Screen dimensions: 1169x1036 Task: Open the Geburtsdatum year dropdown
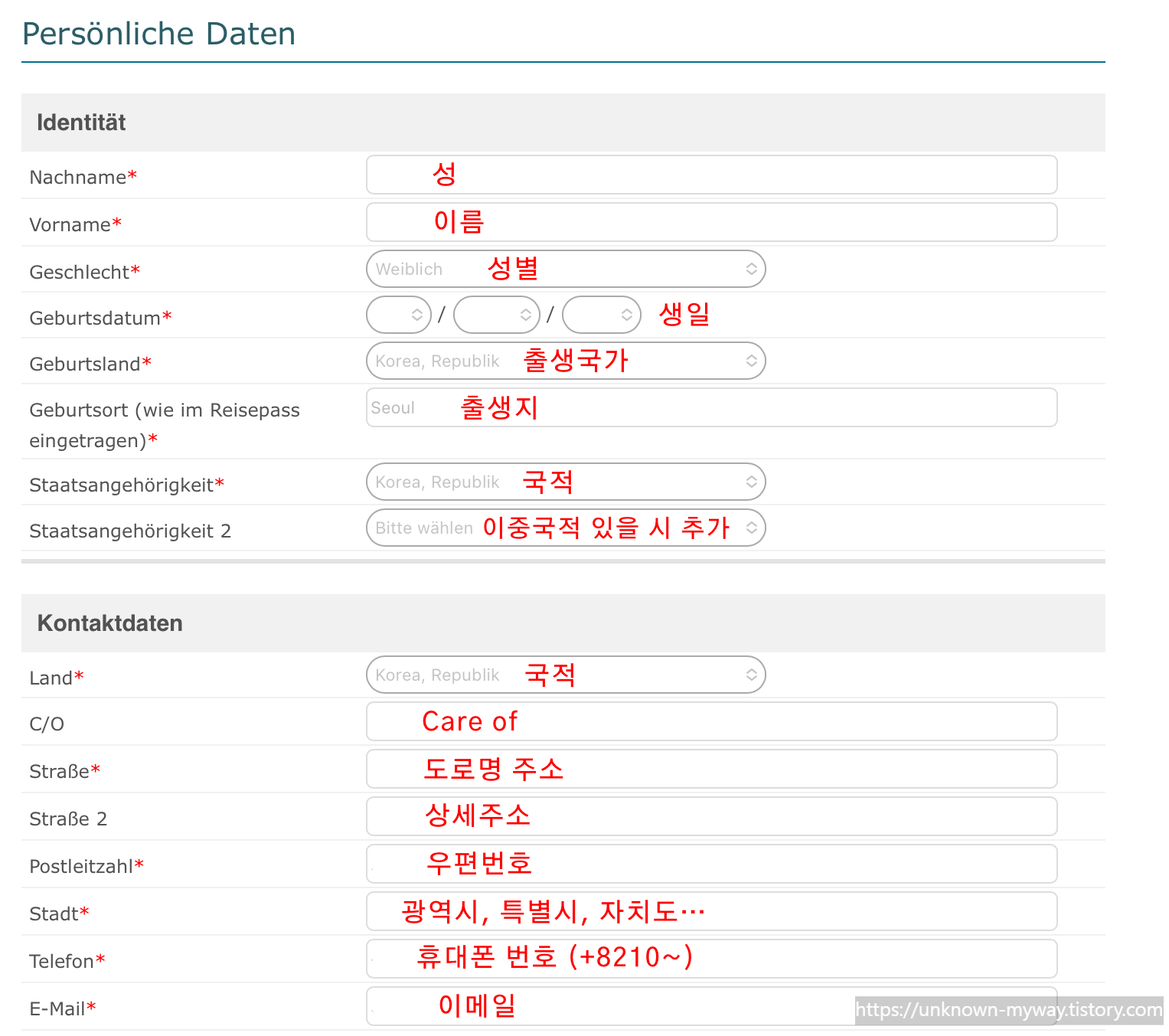coord(602,315)
